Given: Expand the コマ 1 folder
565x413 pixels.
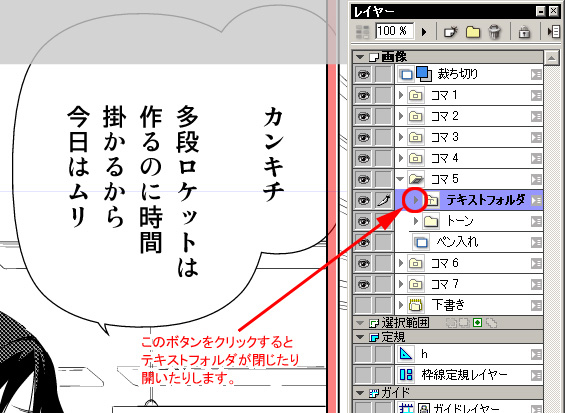Looking at the screenshot, I should [401, 95].
